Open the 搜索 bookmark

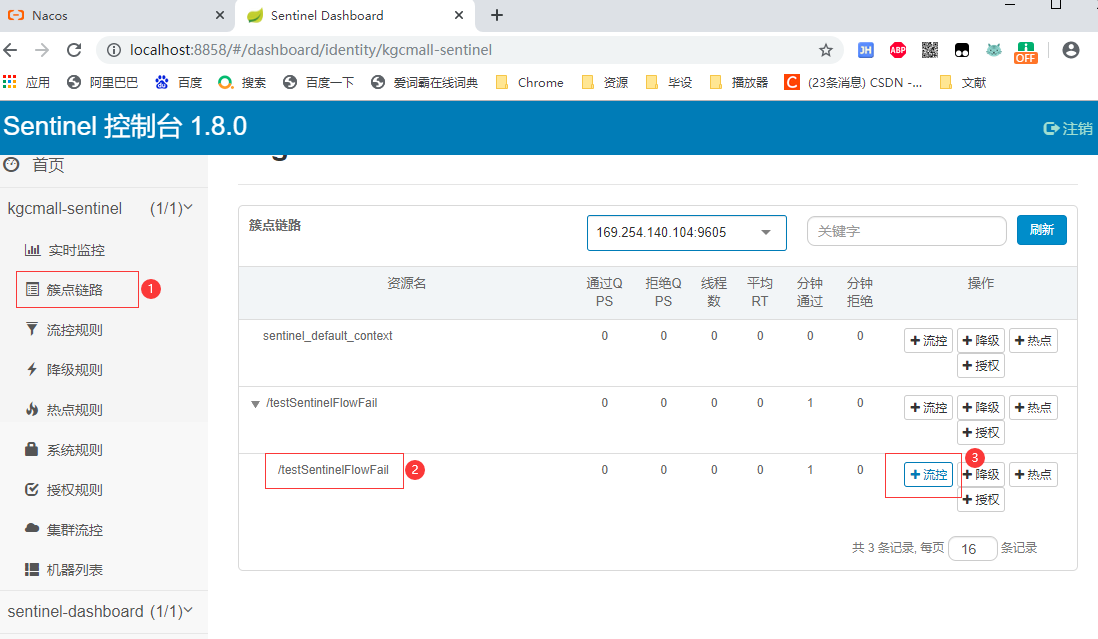click(x=242, y=83)
